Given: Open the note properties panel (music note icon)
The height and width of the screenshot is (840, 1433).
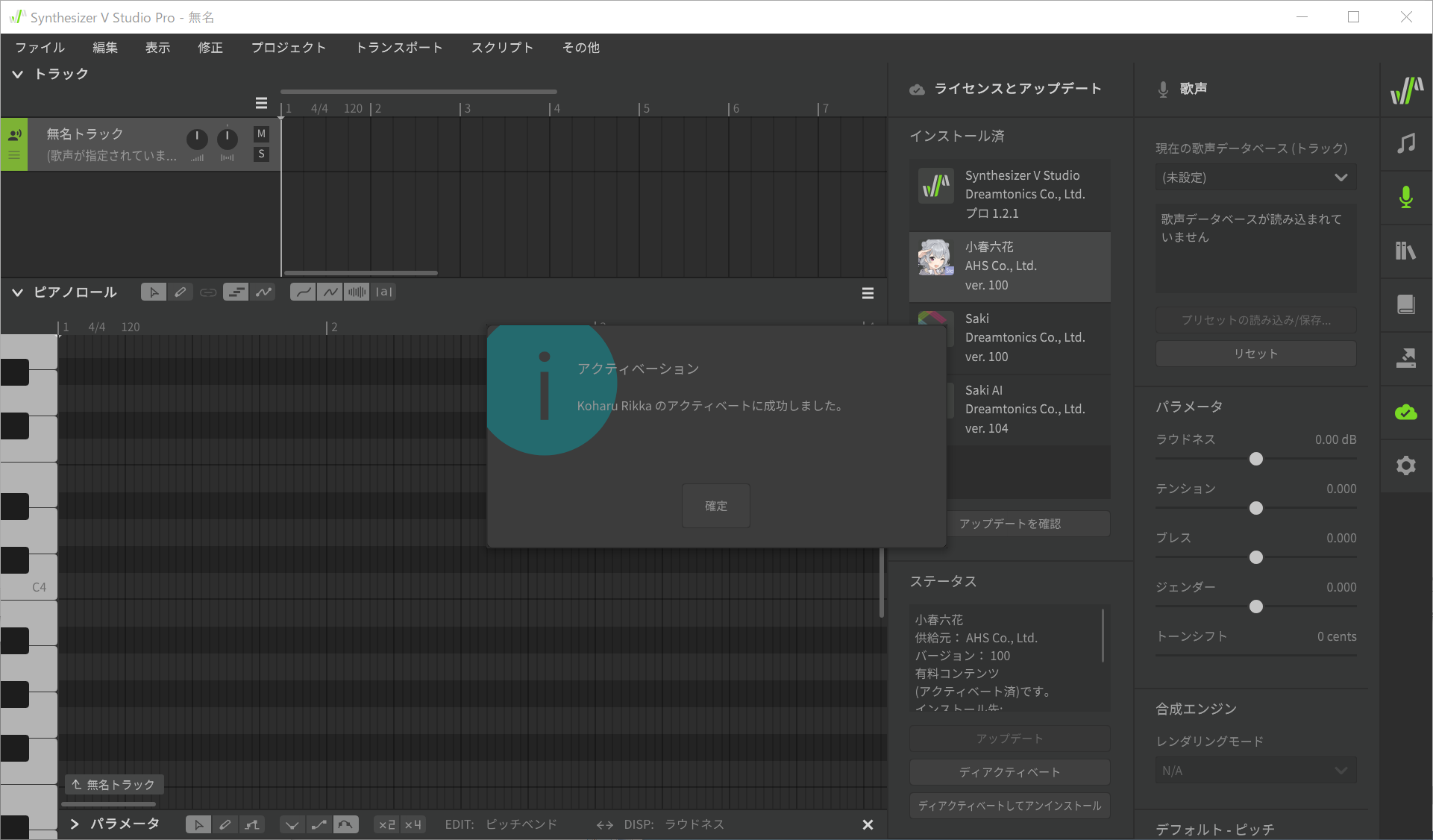Looking at the screenshot, I should click(x=1406, y=143).
